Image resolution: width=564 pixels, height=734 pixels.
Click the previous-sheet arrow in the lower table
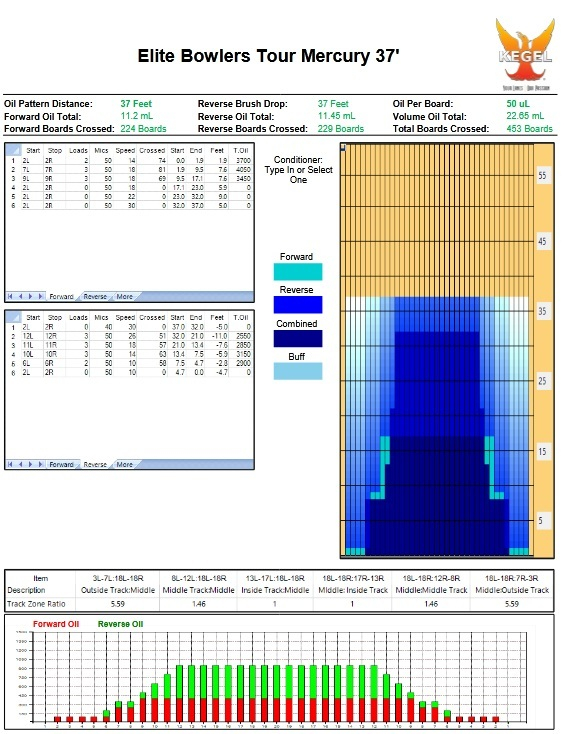(x=20, y=464)
